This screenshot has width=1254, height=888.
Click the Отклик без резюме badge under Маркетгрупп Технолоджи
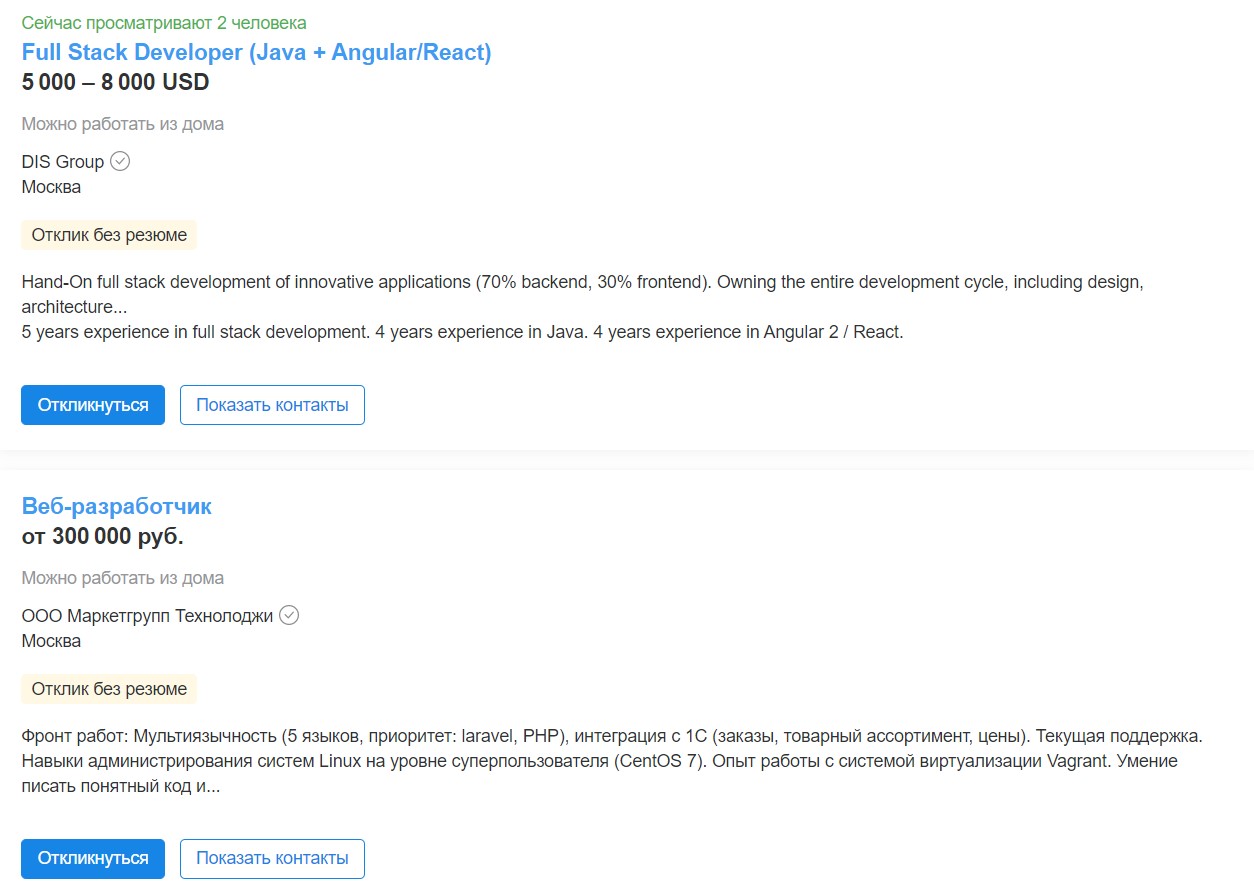[x=109, y=689]
